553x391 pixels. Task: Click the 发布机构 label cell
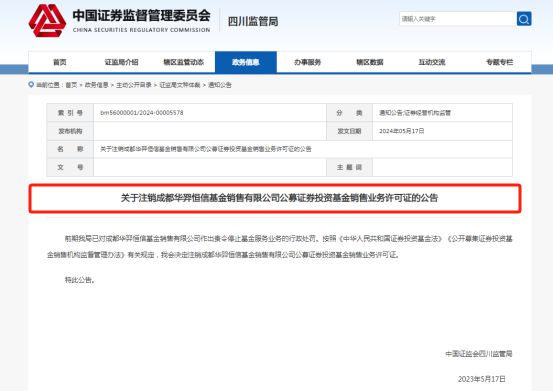pyautogui.click(x=70, y=131)
